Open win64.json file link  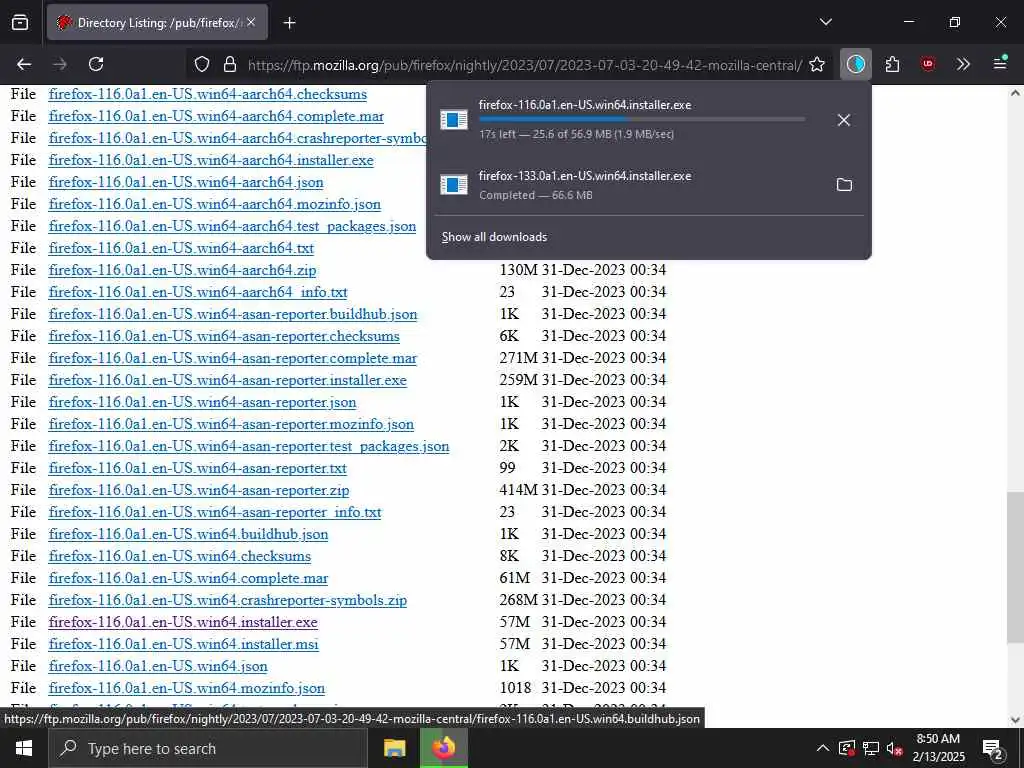click(x=158, y=666)
